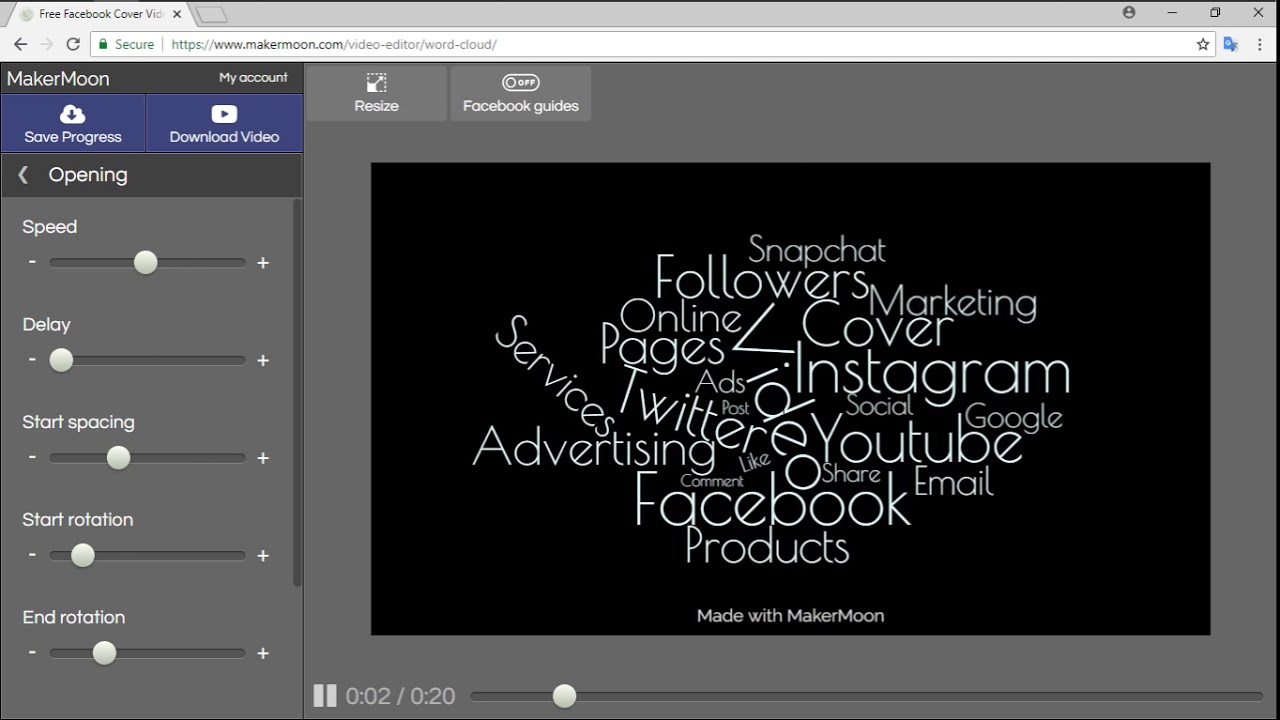Viewport: 1280px width, 720px height.
Task: Open the My account link
Action: click(x=253, y=77)
